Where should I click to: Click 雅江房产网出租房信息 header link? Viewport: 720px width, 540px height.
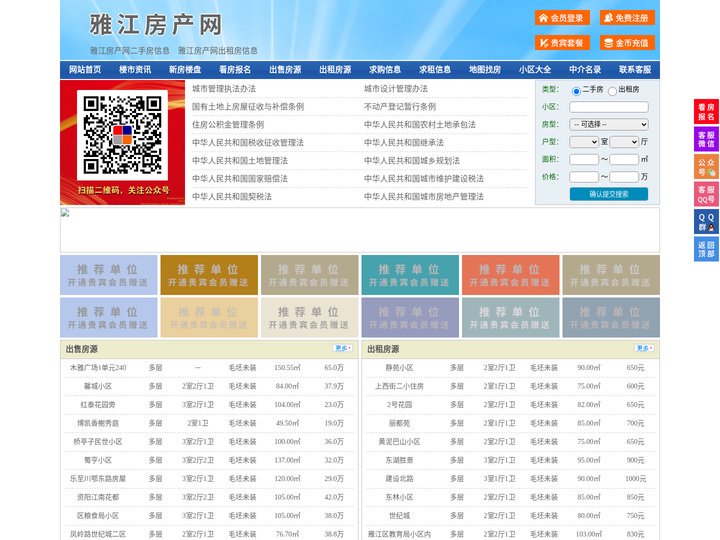[218, 51]
